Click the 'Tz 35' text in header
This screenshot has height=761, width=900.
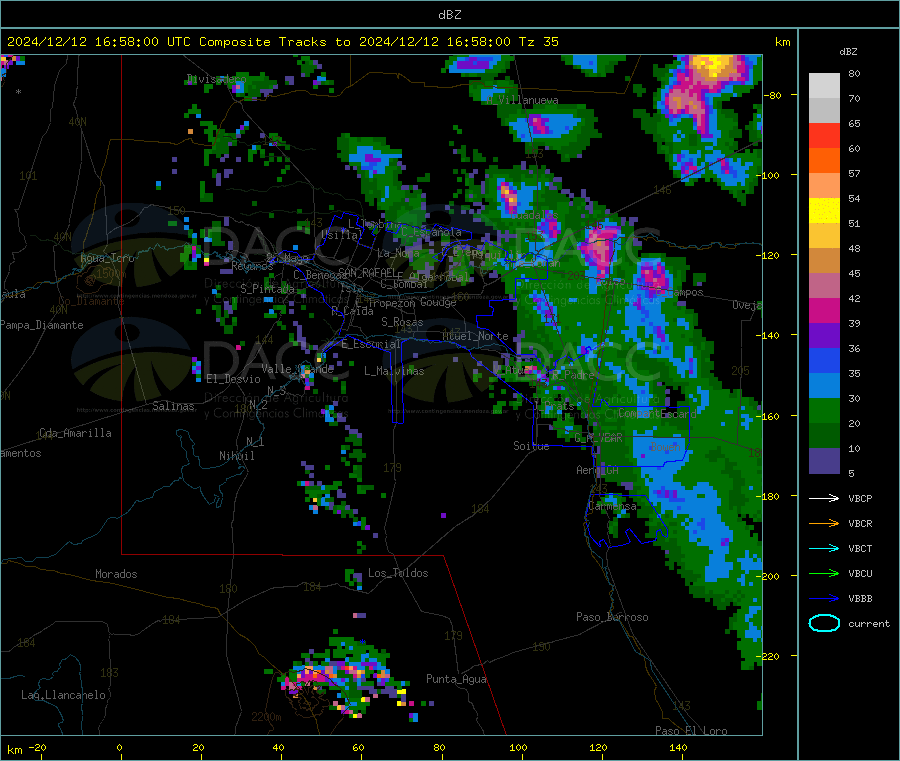pos(538,42)
